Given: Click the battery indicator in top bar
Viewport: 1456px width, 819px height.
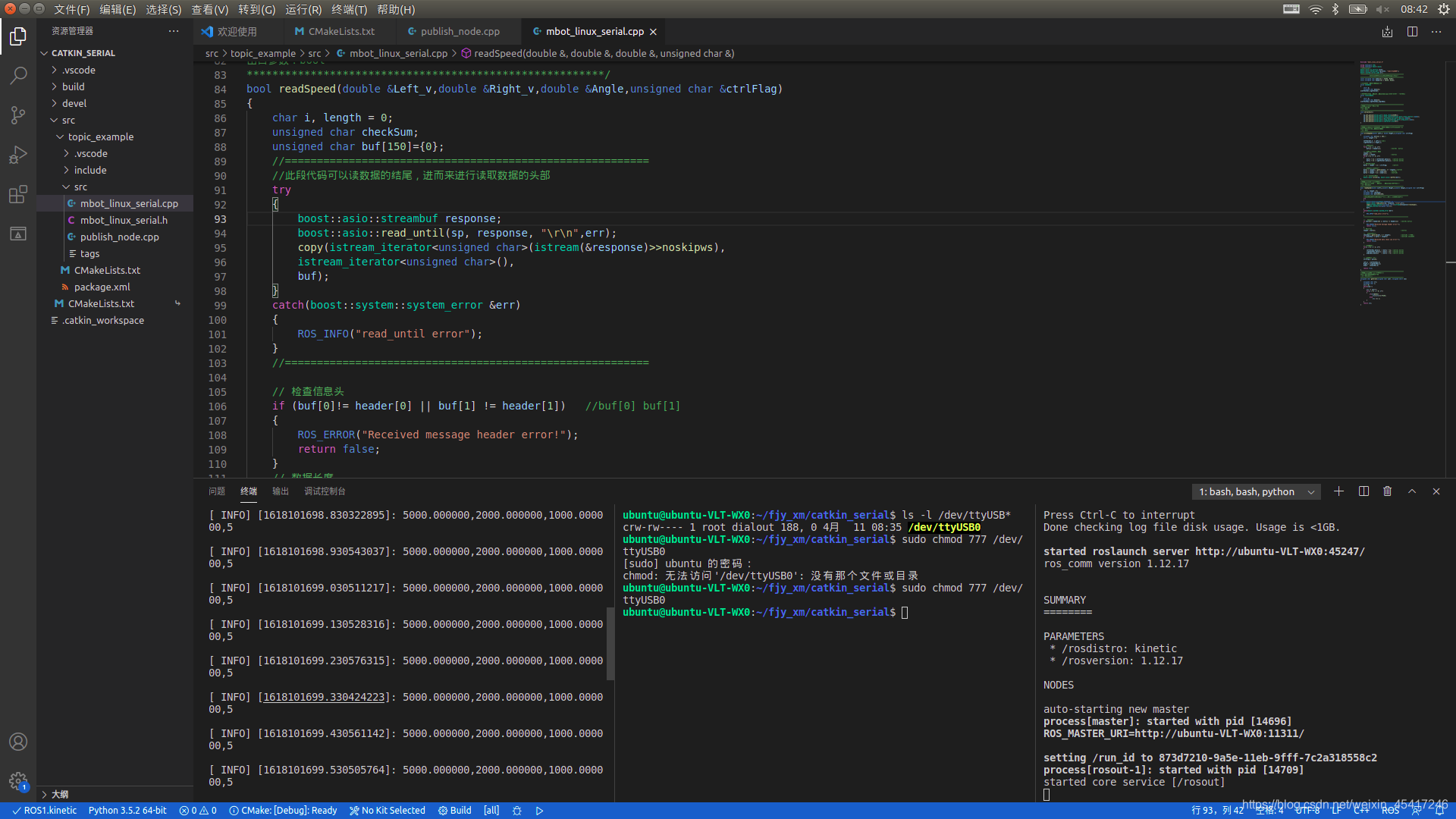Looking at the screenshot, I should [x=1357, y=9].
